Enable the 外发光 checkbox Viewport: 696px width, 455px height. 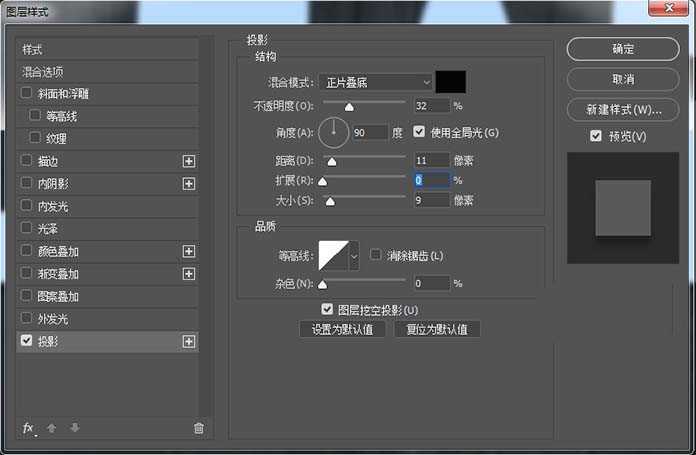[x=26, y=318]
